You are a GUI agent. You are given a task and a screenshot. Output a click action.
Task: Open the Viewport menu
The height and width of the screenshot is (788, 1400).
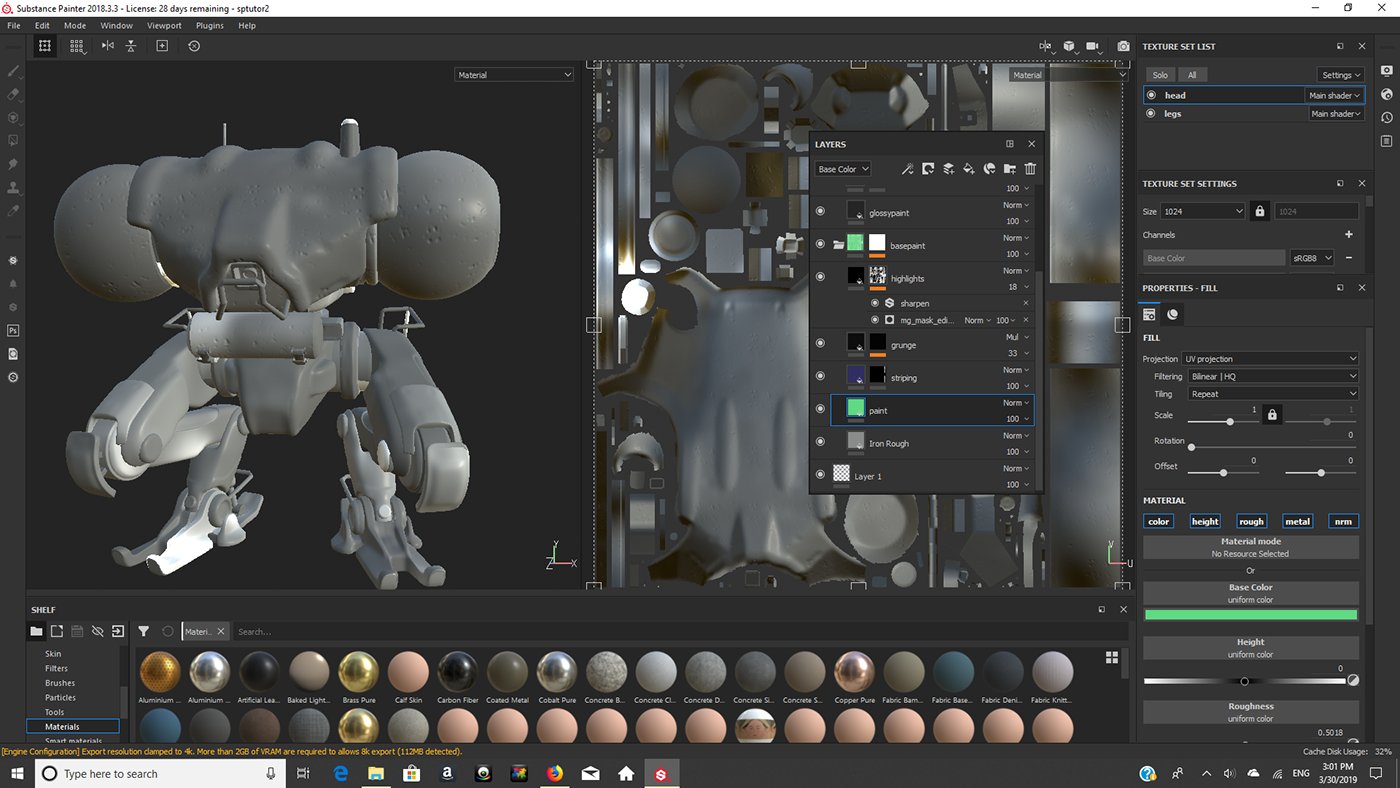click(164, 25)
